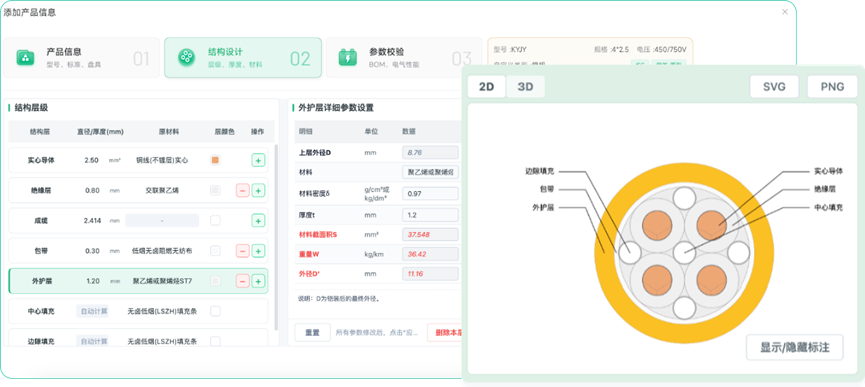The height and width of the screenshot is (387, 865).
Task: Switch preview to 2D view
Action: (487, 87)
